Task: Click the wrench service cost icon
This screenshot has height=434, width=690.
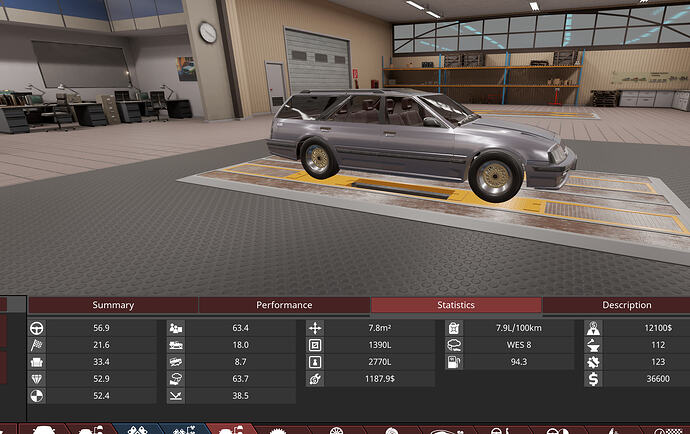Action: [x=315, y=379]
